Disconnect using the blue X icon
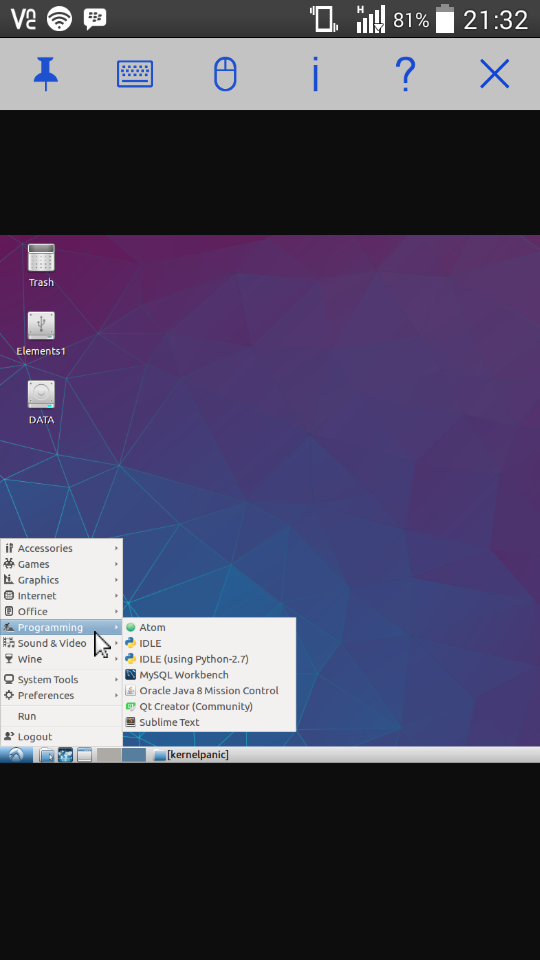This screenshot has width=540, height=960. pyautogui.click(x=495, y=74)
